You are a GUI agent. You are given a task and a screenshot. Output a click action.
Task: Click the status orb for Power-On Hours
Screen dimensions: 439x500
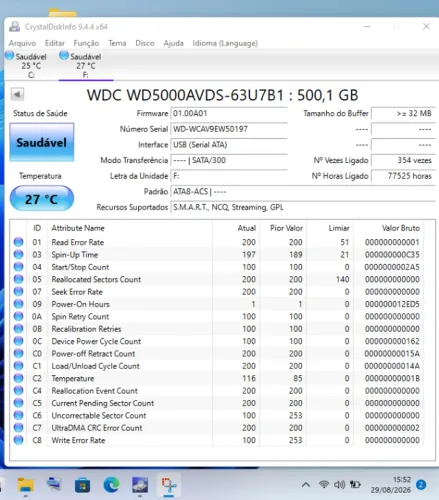click(19, 304)
